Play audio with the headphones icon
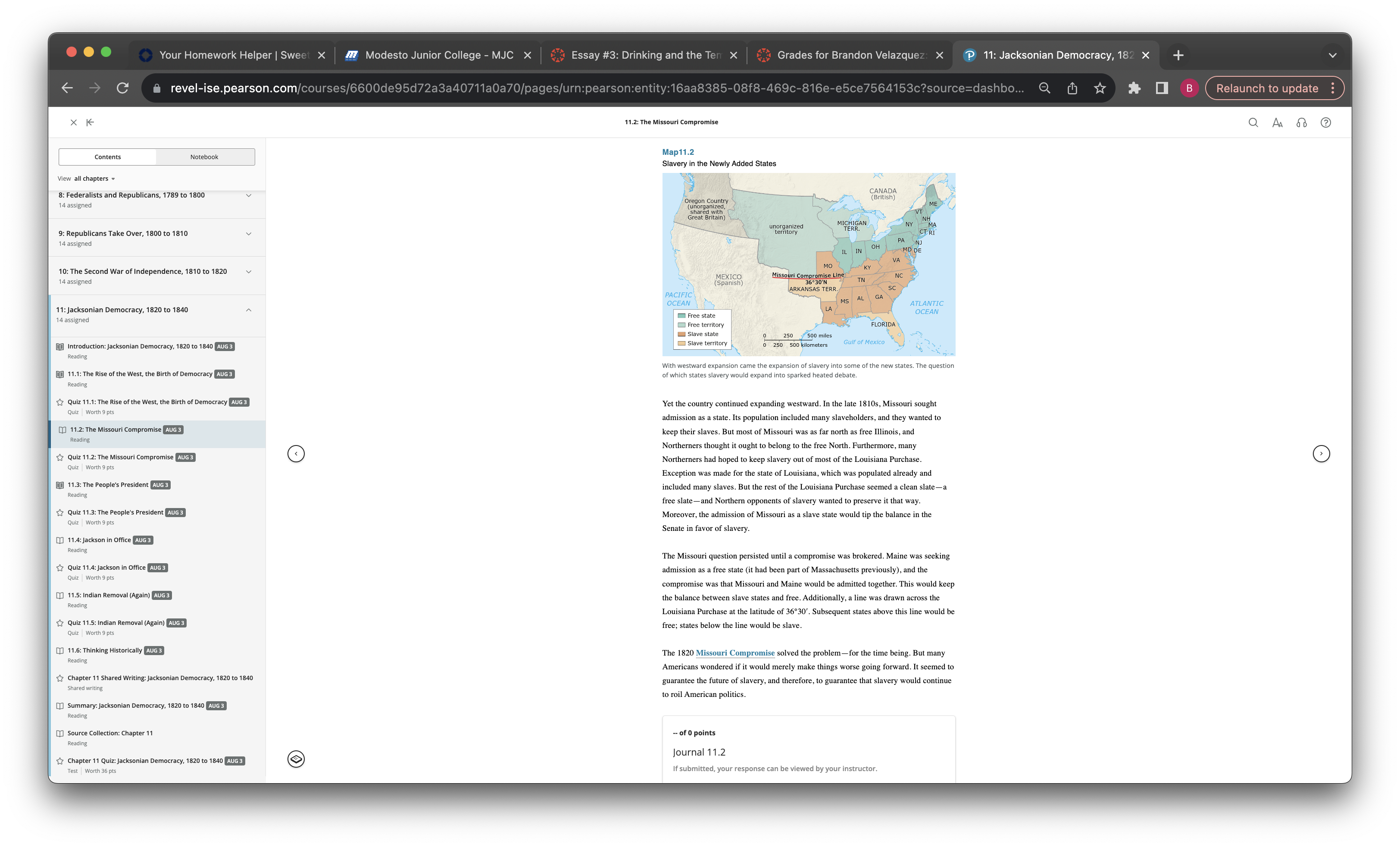Viewport: 1400px width, 847px height. coord(1302,122)
